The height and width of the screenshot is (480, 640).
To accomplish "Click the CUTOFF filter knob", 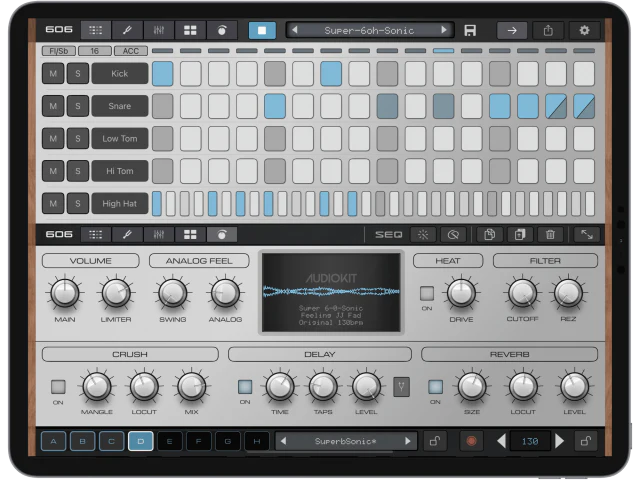I will pyautogui.click(x=522, y=293).
